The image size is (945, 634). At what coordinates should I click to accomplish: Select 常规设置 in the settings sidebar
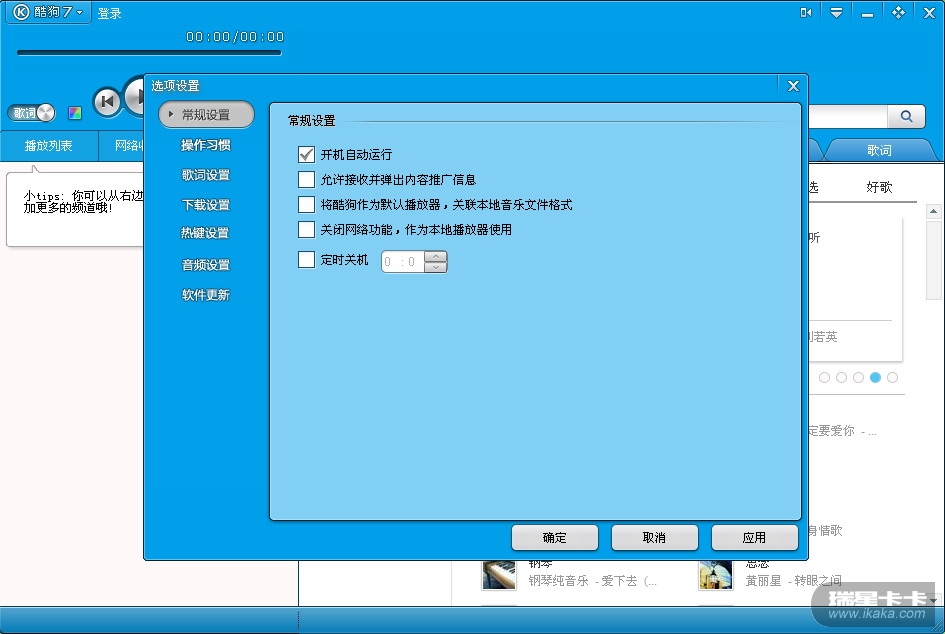click(206, 115)
